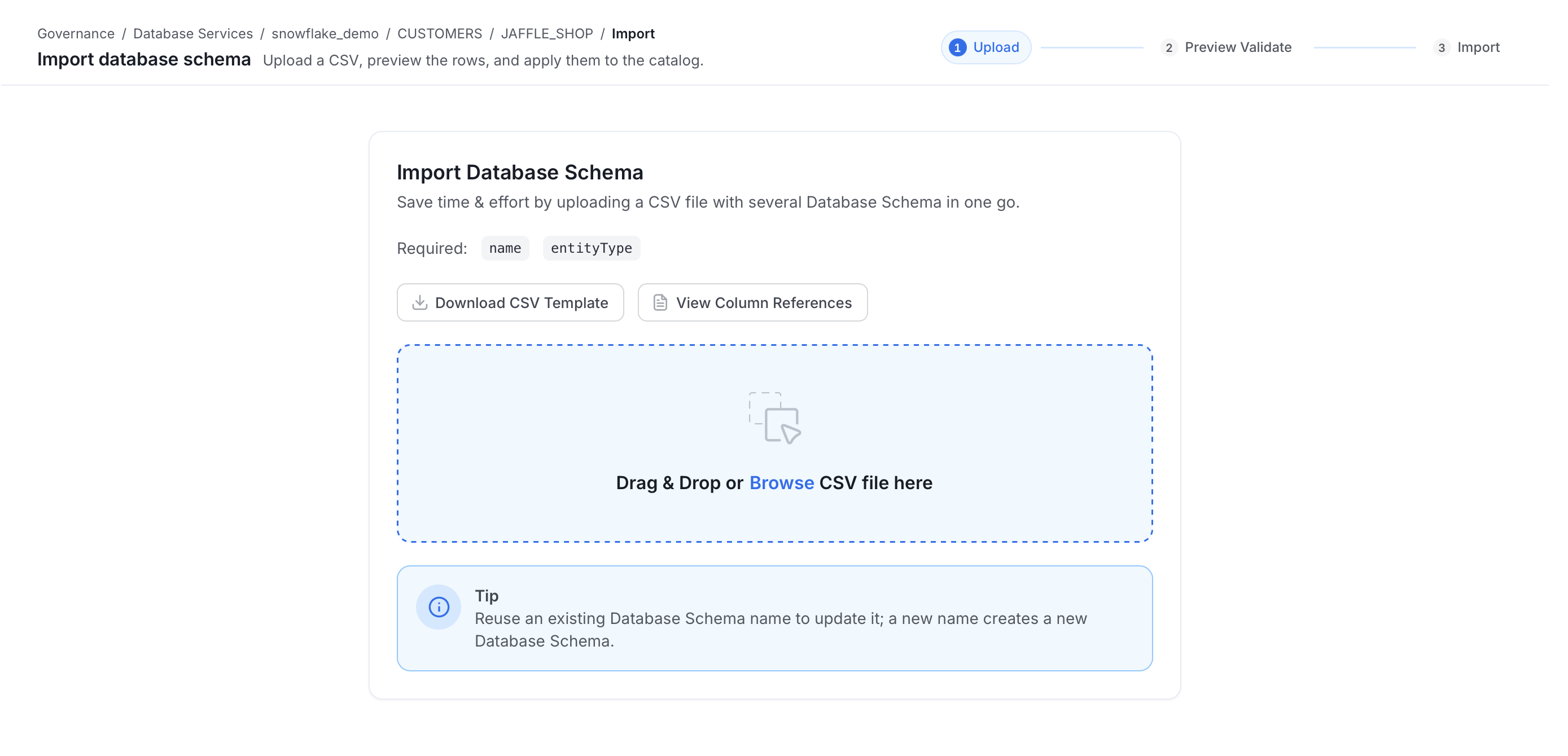Click the download icon in CSV Template button
The image size is (1568, 756).
pos(419,302)
